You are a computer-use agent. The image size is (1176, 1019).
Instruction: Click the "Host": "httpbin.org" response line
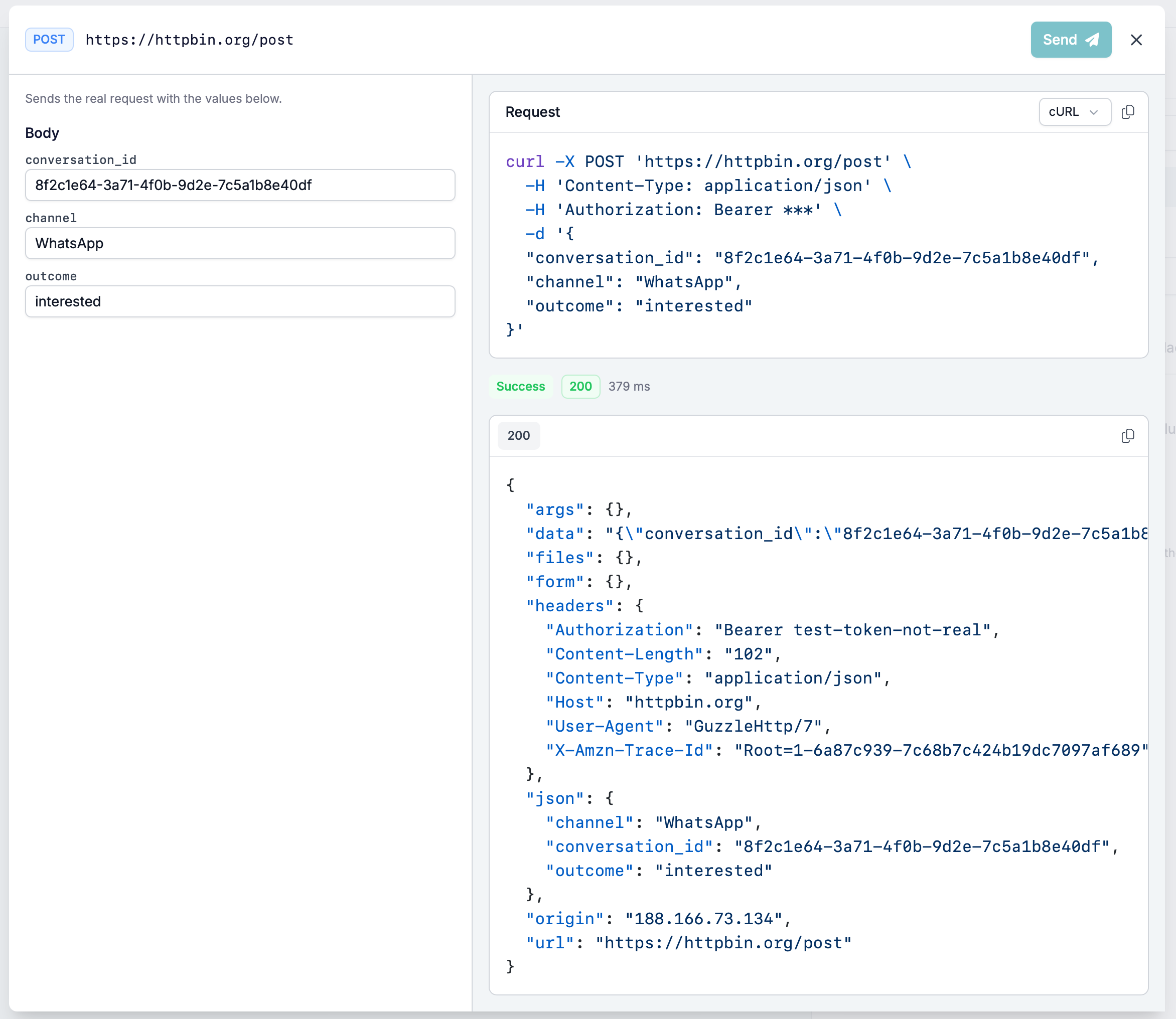click(x=653, y=702)
